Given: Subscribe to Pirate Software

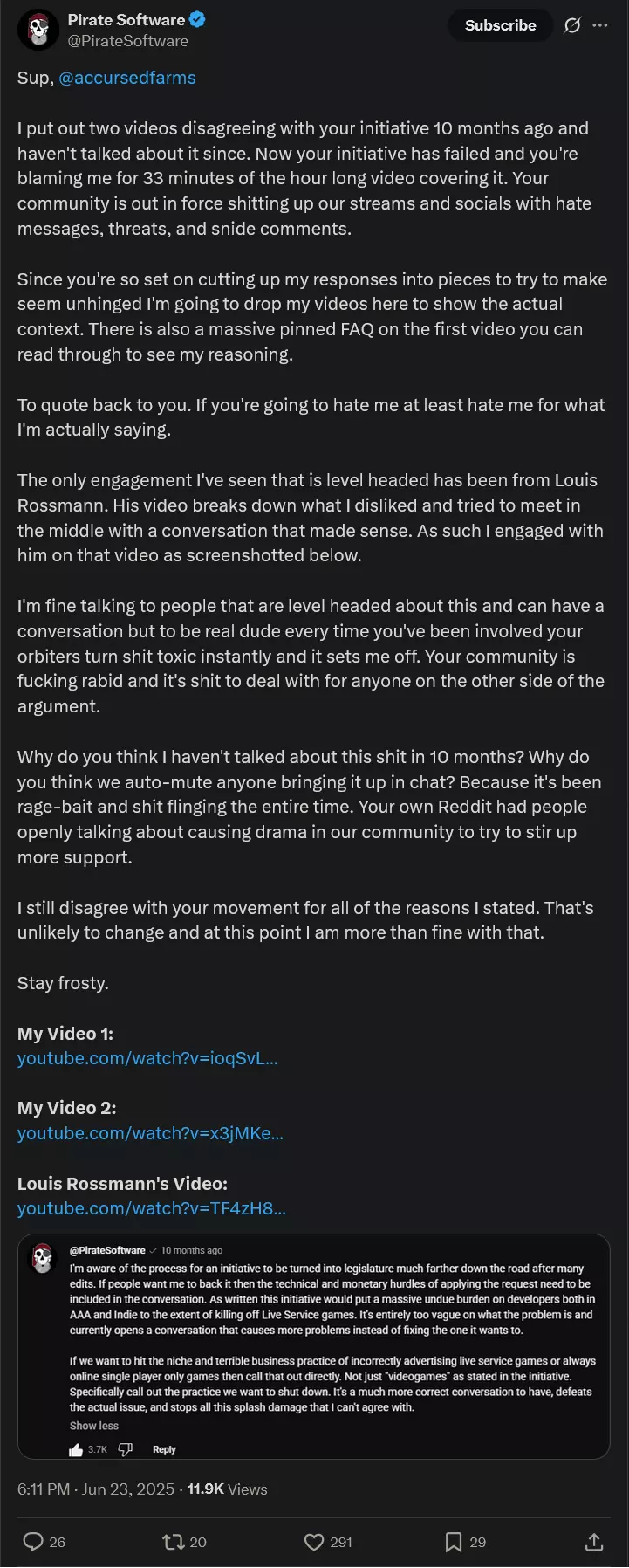Looking at the screenshot, I should point(500,25).
